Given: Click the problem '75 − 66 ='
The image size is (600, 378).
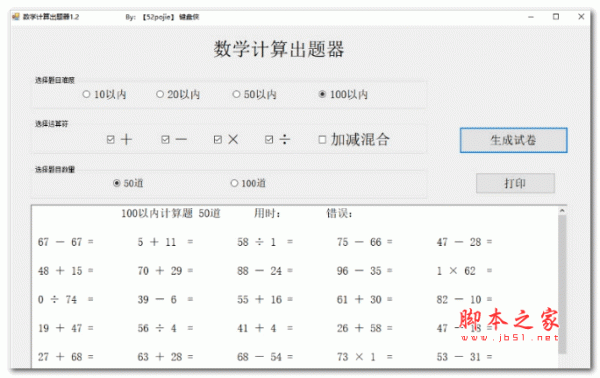Looking at the screenshot, I should pos(365,242).
